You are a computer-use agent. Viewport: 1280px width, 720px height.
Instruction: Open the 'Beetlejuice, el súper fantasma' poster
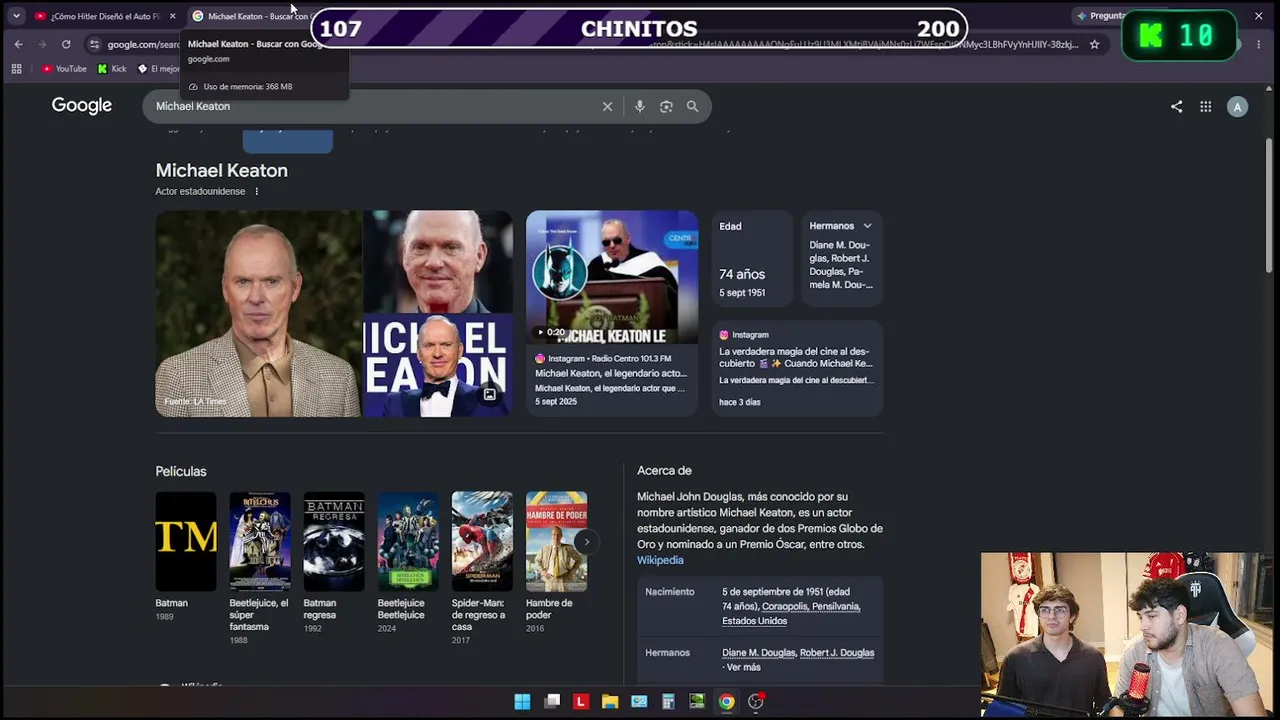point(260,541)
